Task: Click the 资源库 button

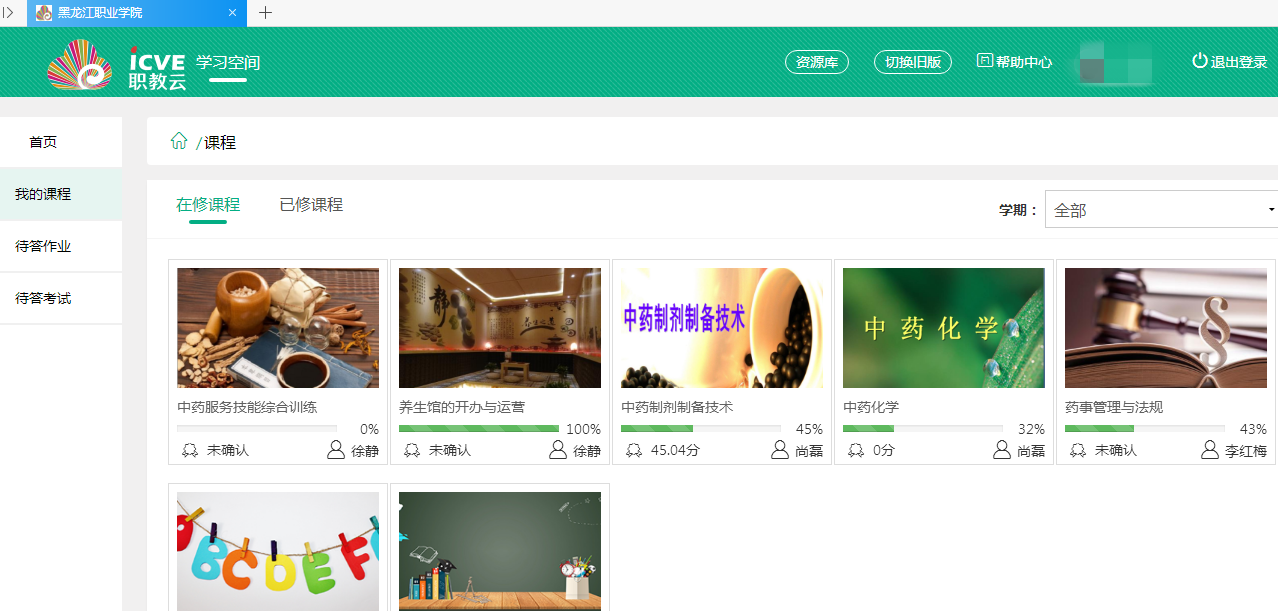Action: pos(816,62)
